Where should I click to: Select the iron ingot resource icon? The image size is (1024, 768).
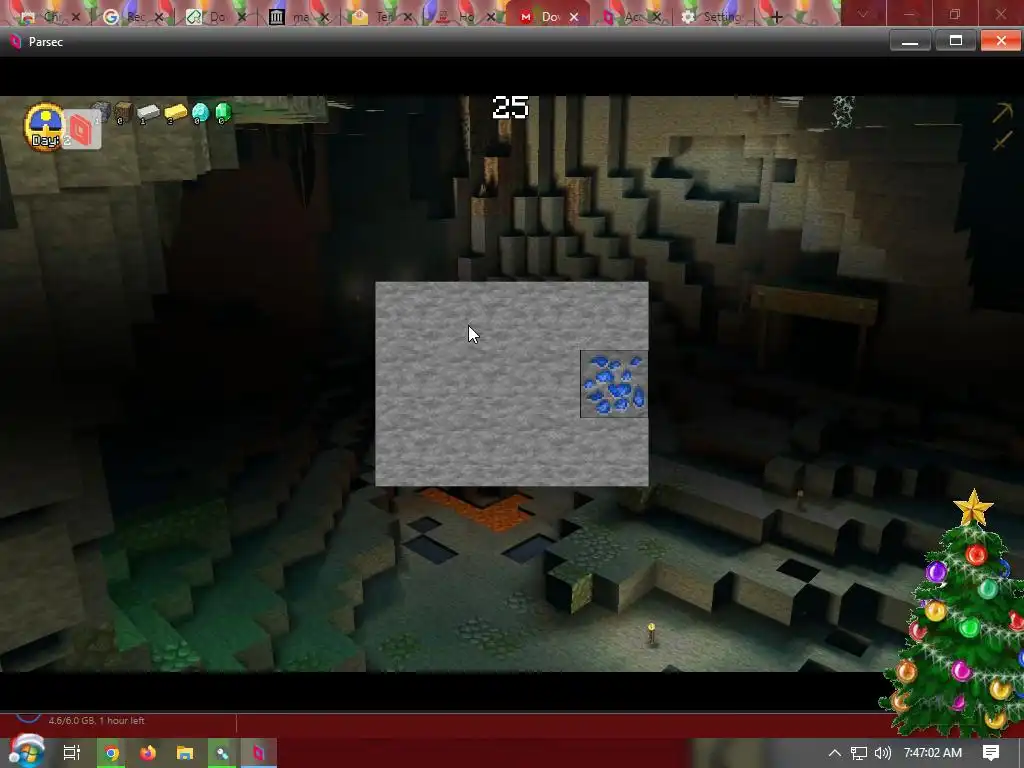(148, 113)
